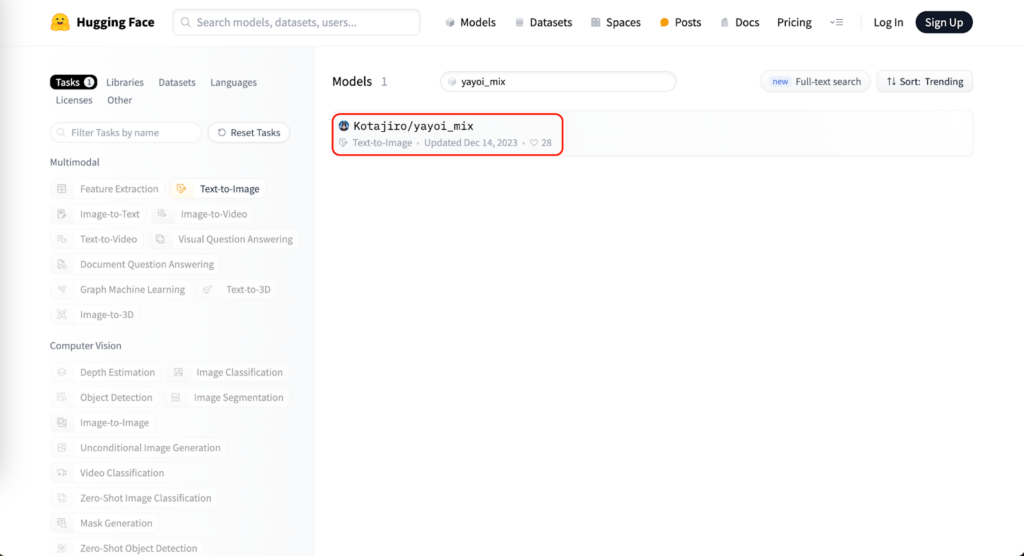
Task: Open Posts from the top navigation
Action: 680,22
